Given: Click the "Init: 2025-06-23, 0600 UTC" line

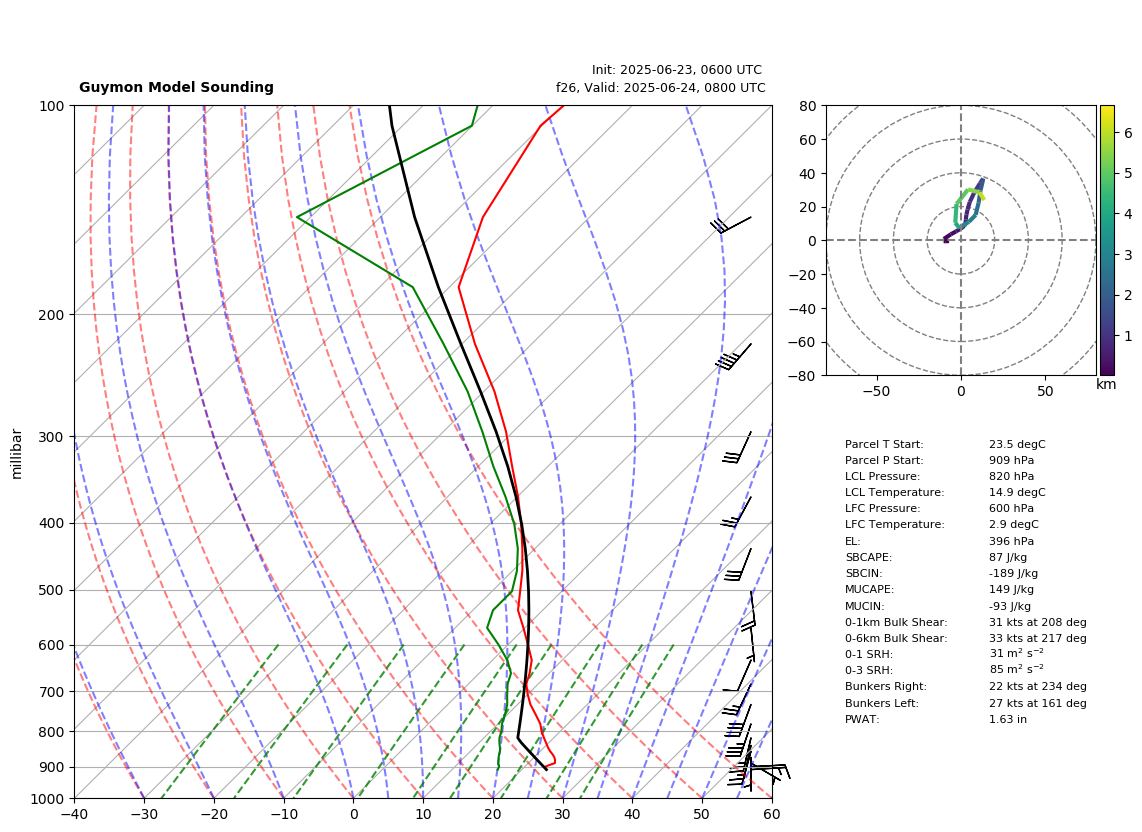Looking at the screenshot, I should (x=677, y=70).
